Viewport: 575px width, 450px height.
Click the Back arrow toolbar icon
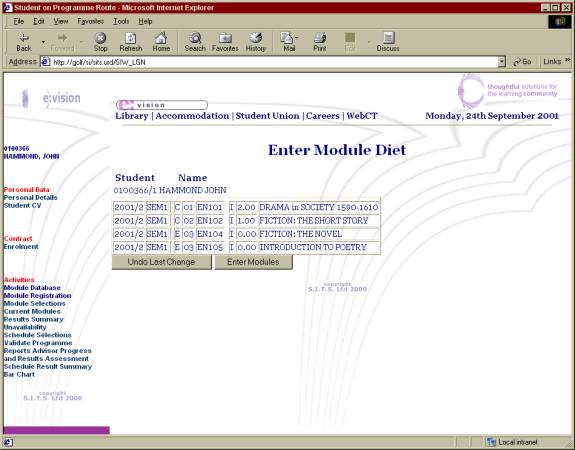click(24, 38)
